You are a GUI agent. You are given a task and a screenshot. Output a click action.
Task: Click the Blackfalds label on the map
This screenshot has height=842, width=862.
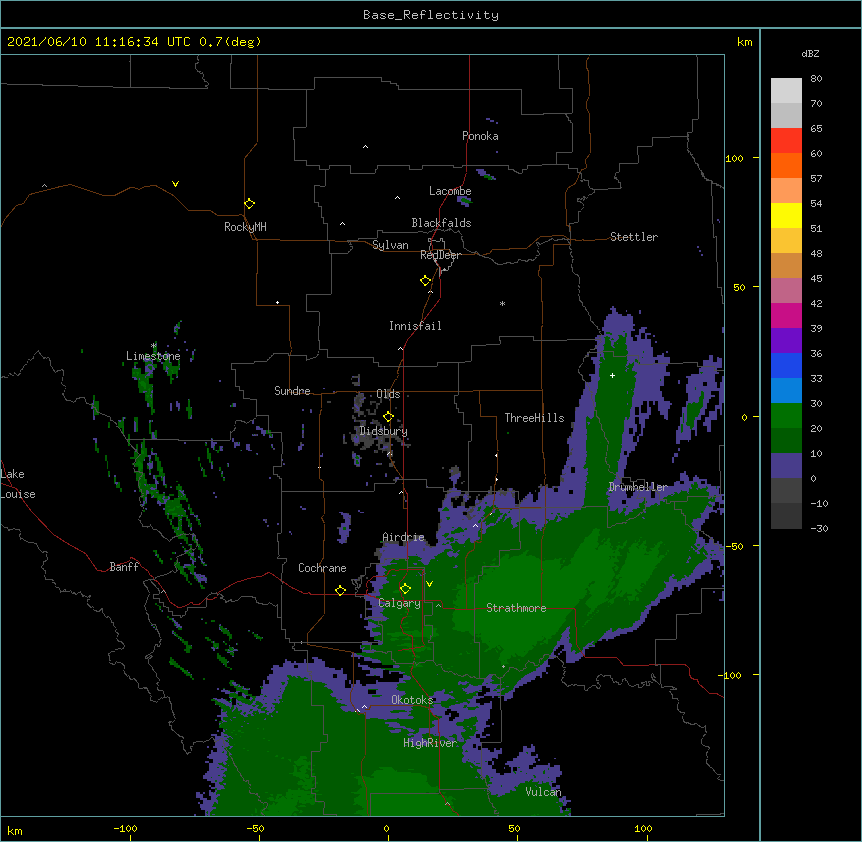point(441,223)
